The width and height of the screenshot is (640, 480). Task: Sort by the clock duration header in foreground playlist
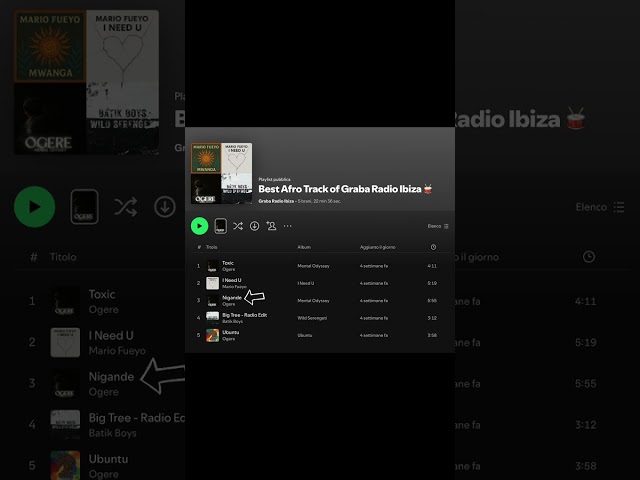[x=433, y=247]
